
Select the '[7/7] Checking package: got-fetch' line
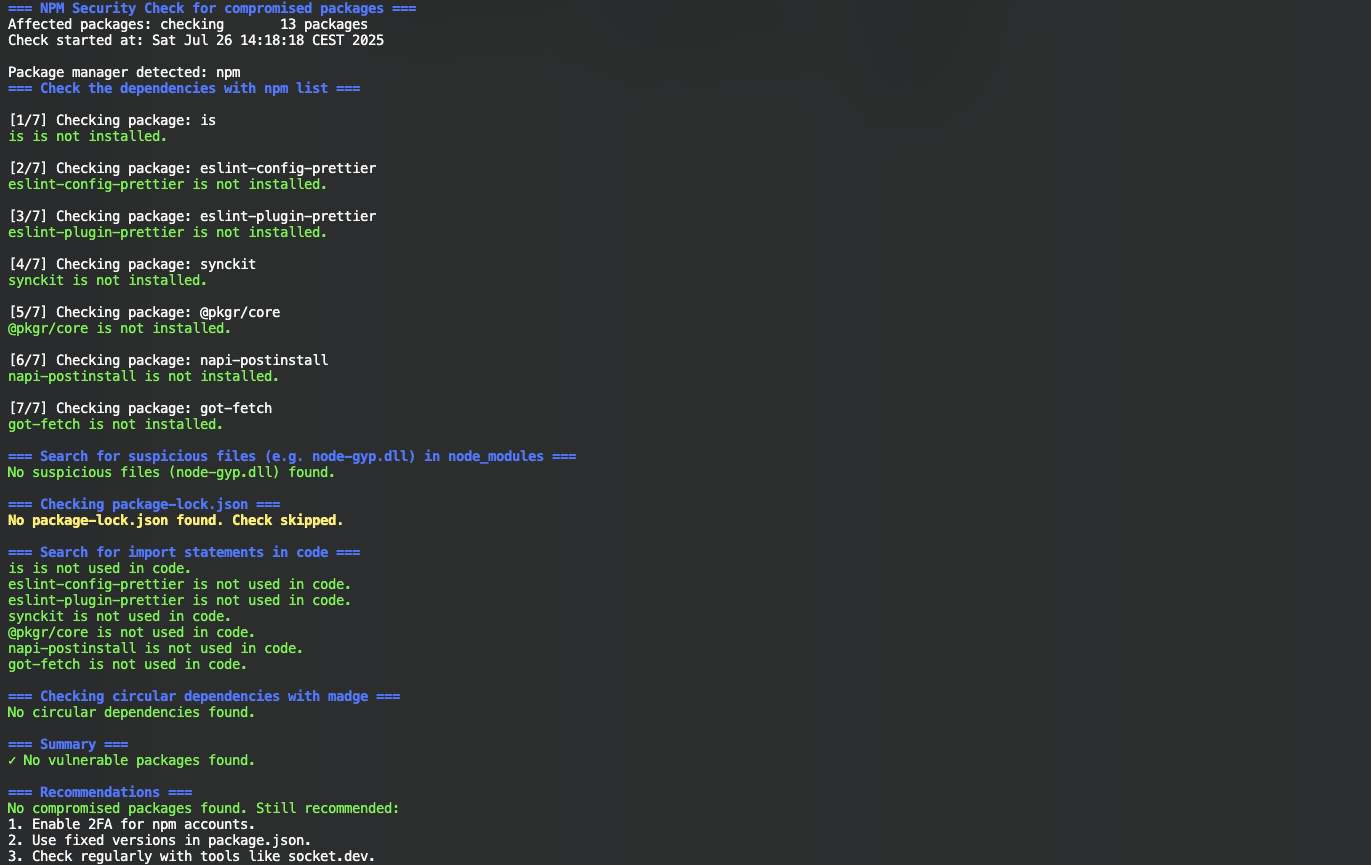click(140, 408)
